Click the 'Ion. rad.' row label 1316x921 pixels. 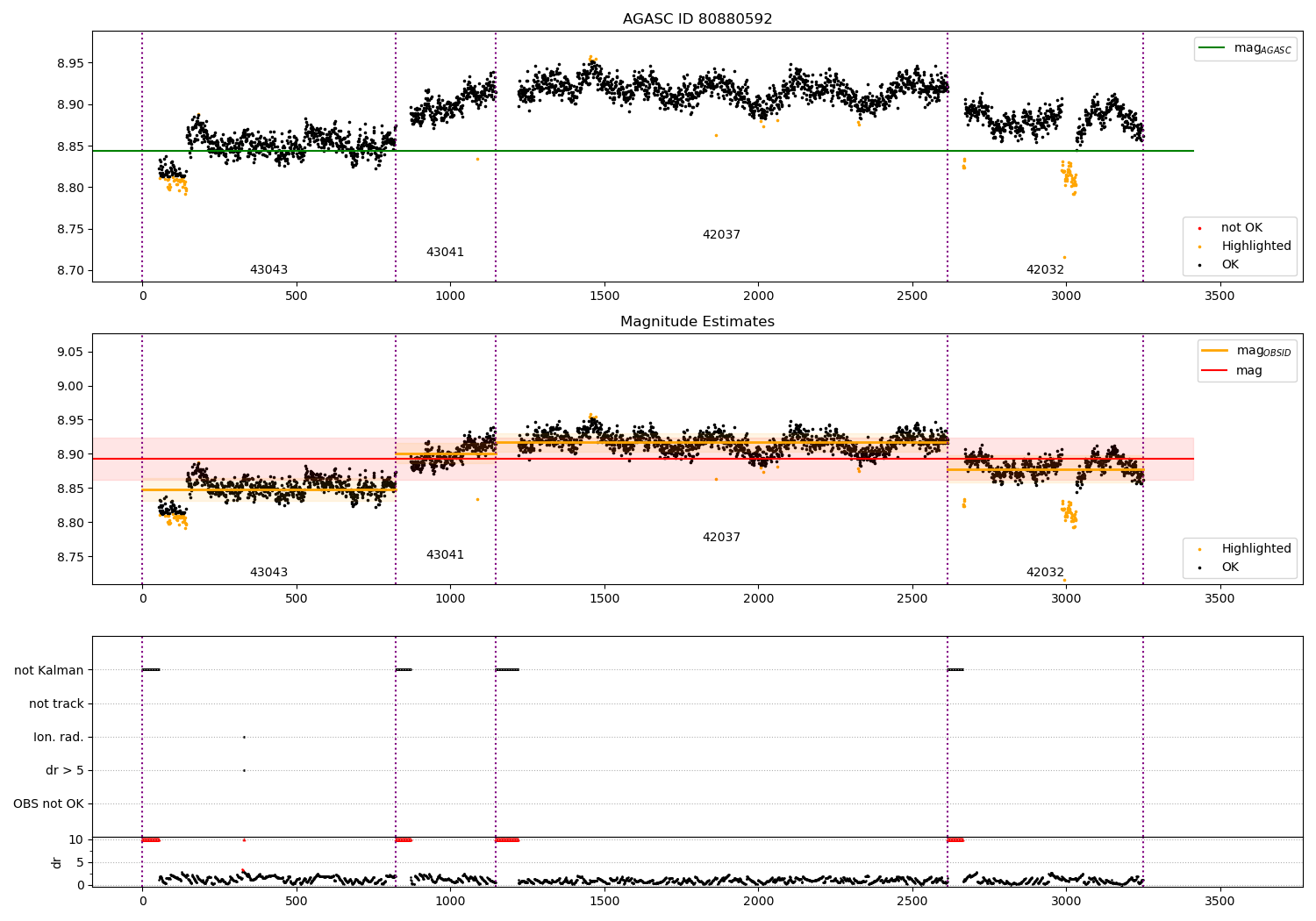(59, 737)
